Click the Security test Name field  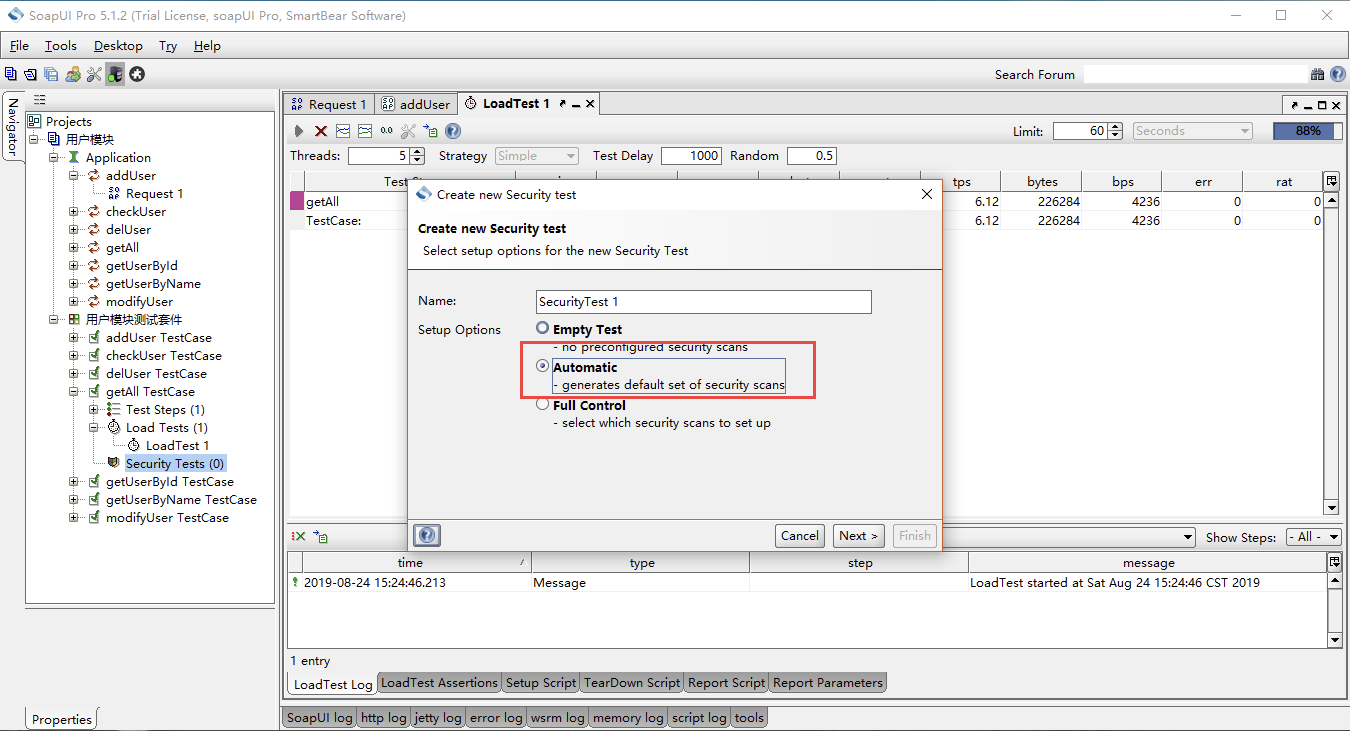point(704,302)
